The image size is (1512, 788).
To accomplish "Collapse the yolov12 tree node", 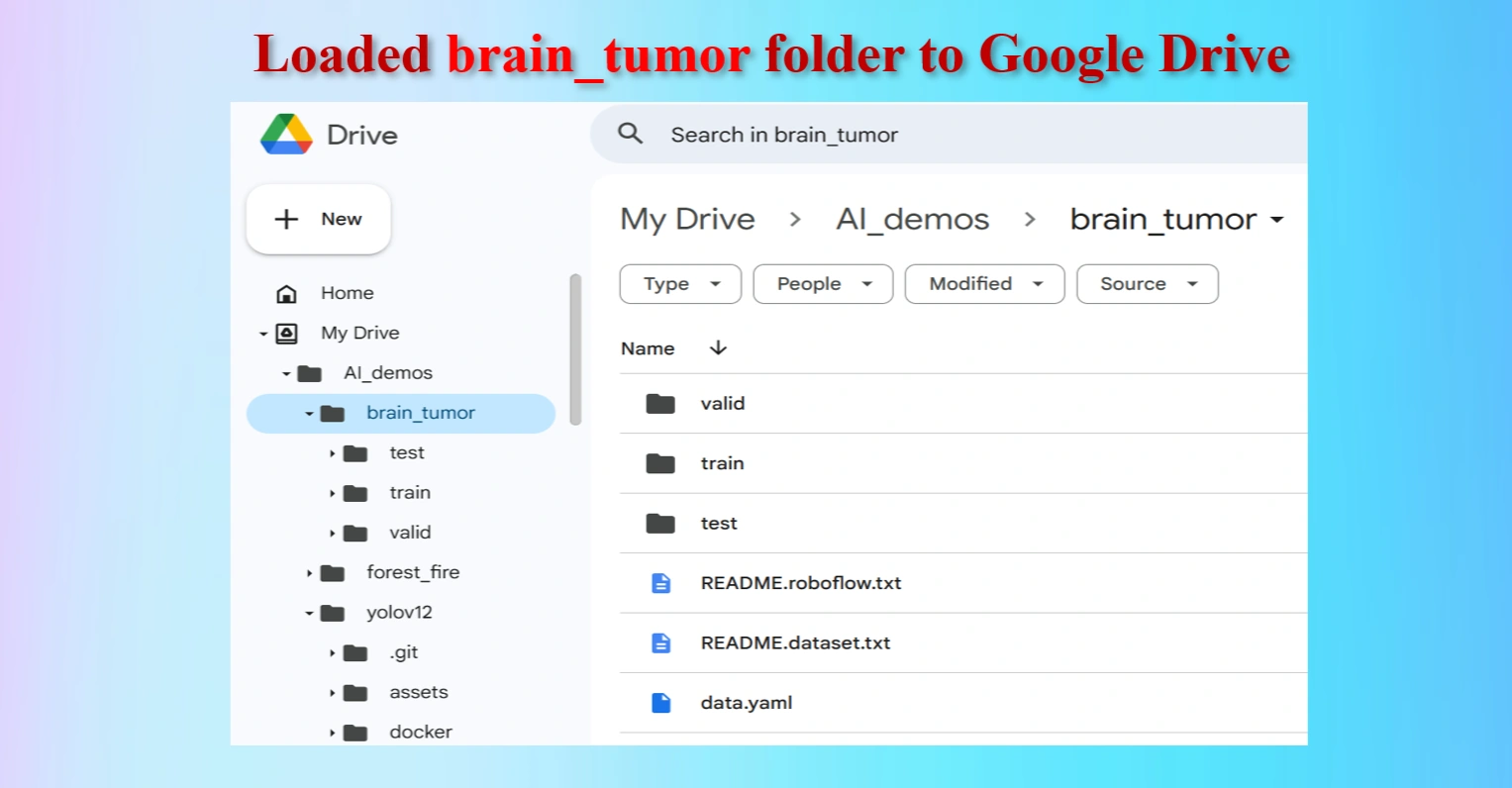I will [309, 614].
